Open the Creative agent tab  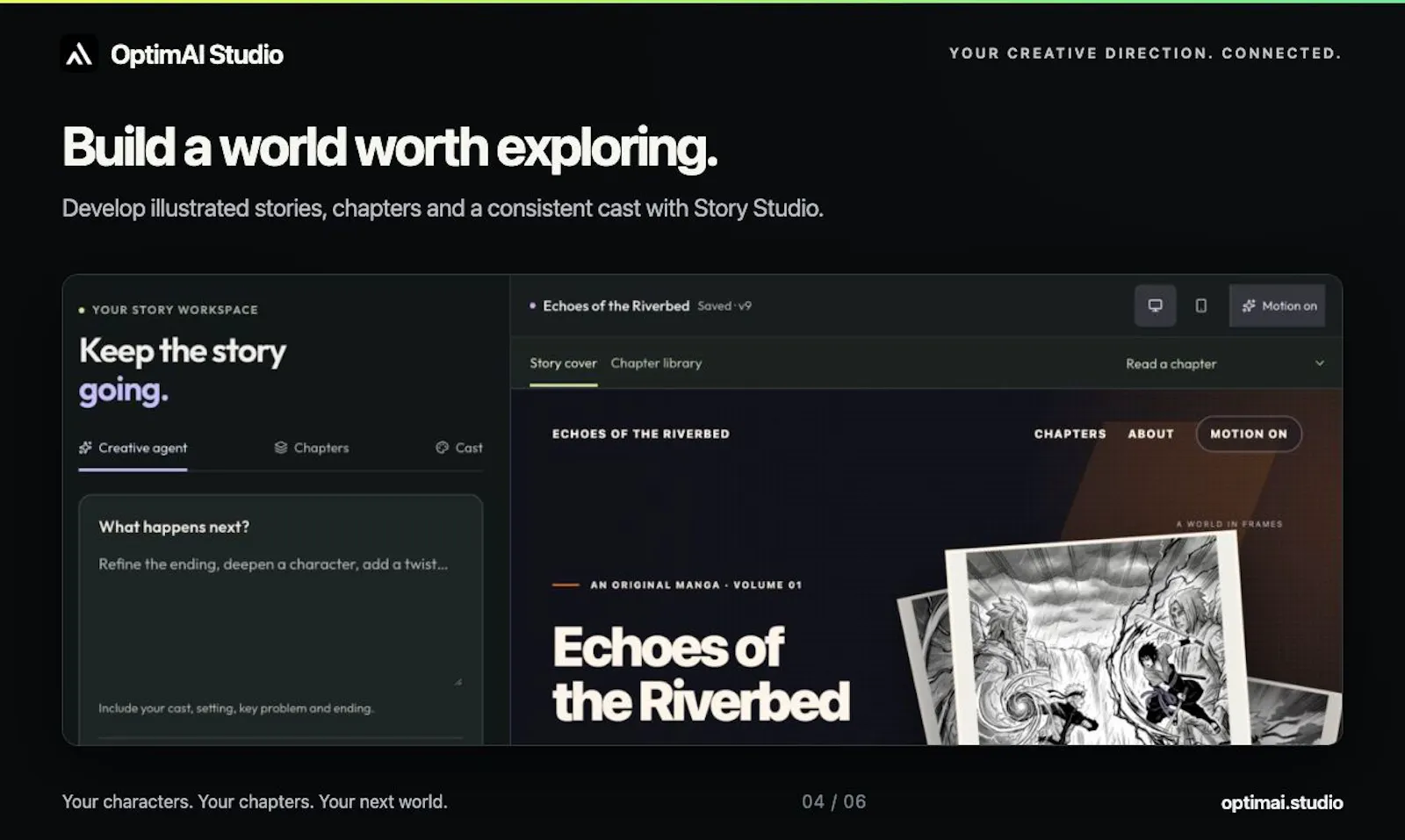133,448
